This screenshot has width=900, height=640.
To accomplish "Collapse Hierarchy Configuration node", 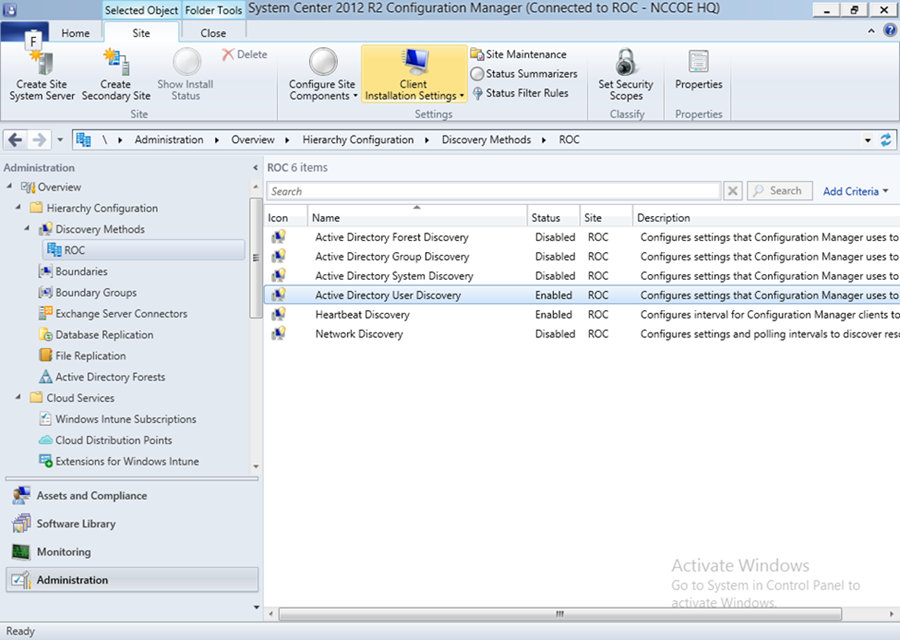I will [x=18, y=207].
